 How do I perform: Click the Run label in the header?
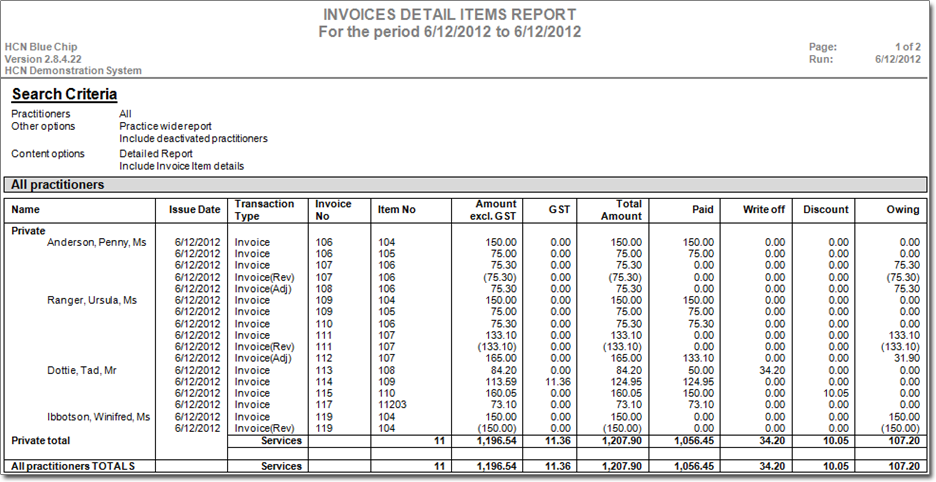pos(821,59)
